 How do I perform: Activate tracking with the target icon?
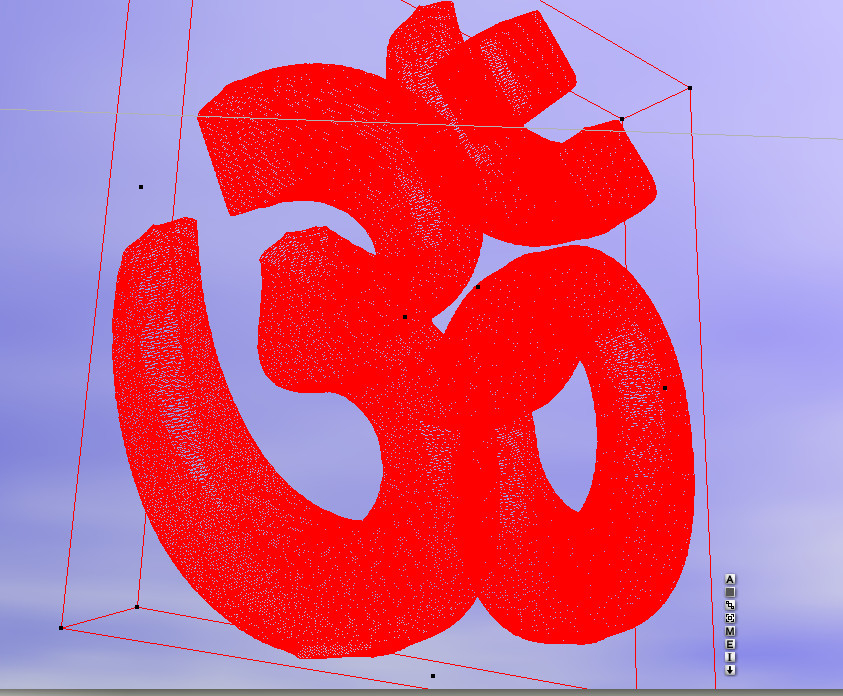[730, 617]
